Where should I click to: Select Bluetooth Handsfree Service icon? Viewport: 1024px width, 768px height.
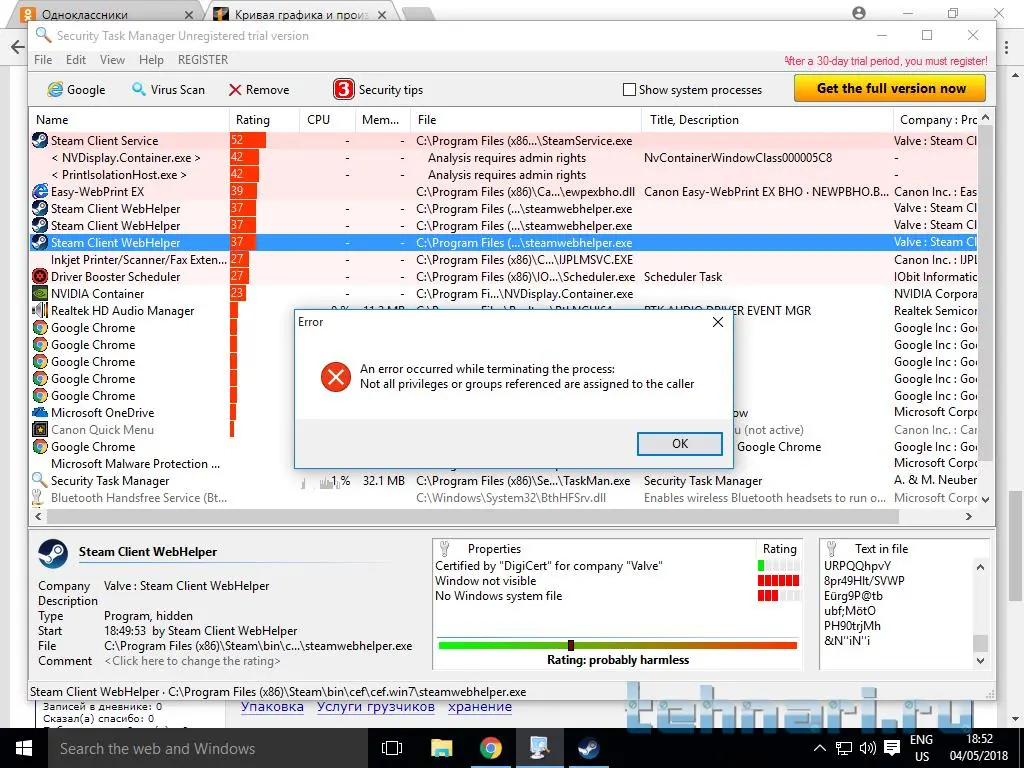(x=39, y=497)
